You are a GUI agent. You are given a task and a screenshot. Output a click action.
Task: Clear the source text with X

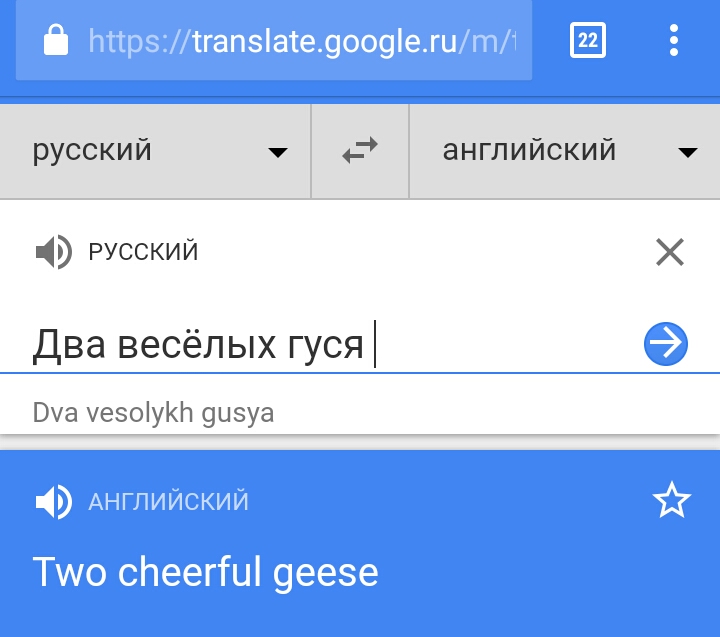click(669, 252)
